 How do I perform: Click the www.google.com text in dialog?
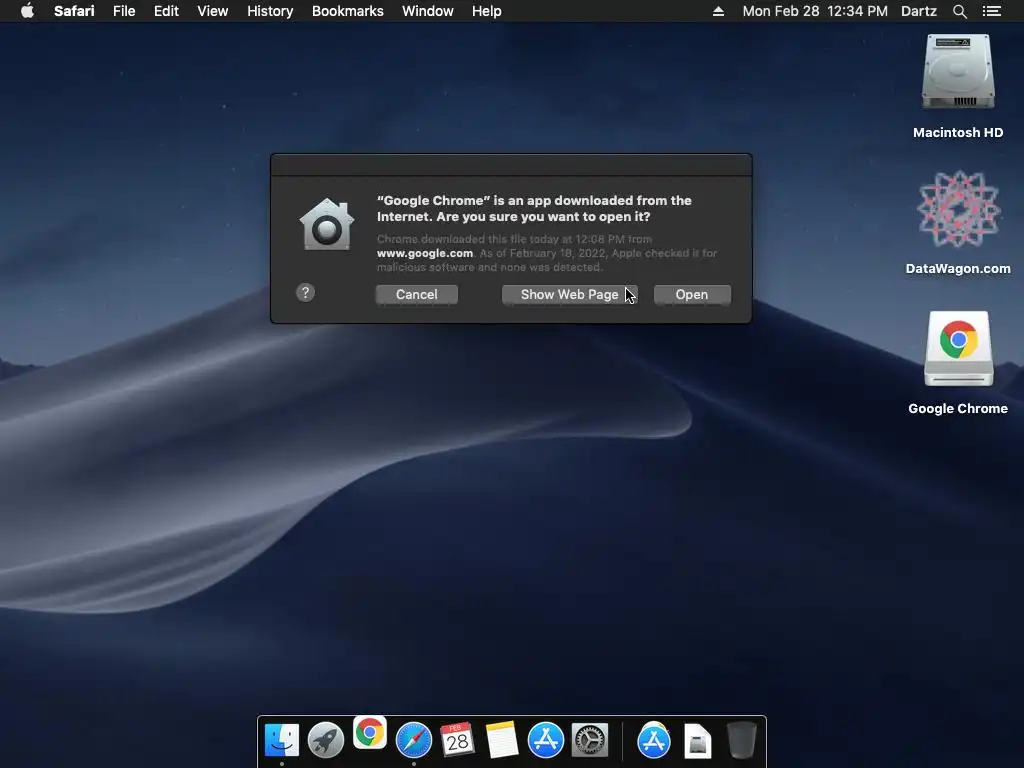[424, 253]
